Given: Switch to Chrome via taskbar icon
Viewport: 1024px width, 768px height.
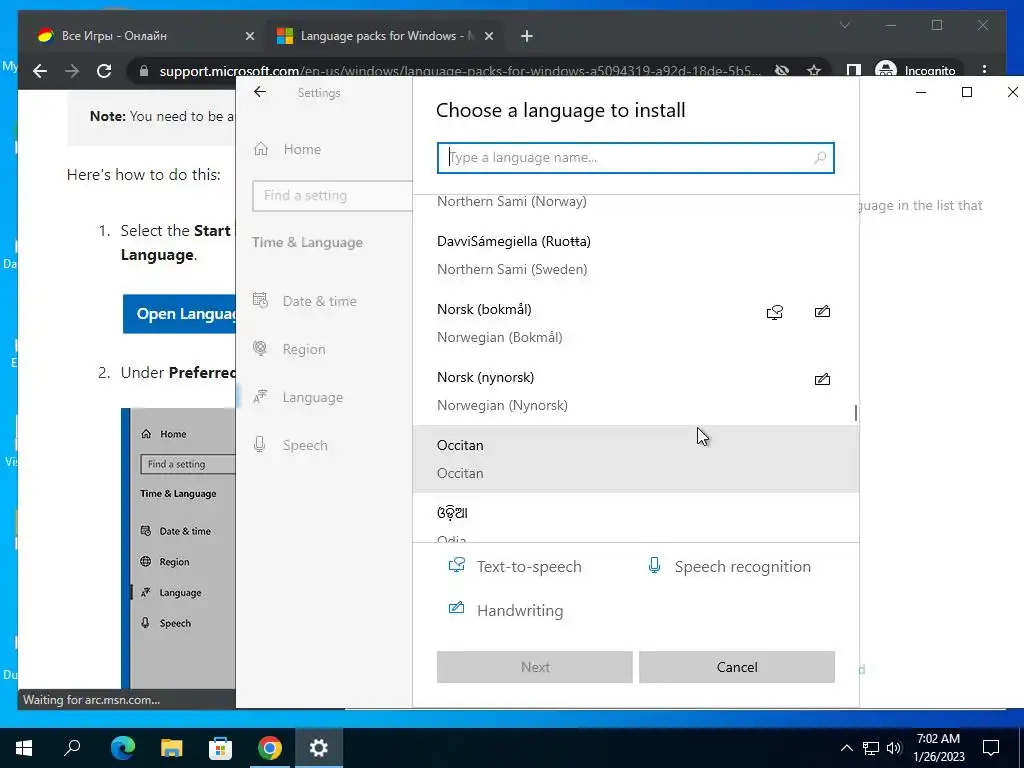Looking at the screenshot, I should 269,748.
